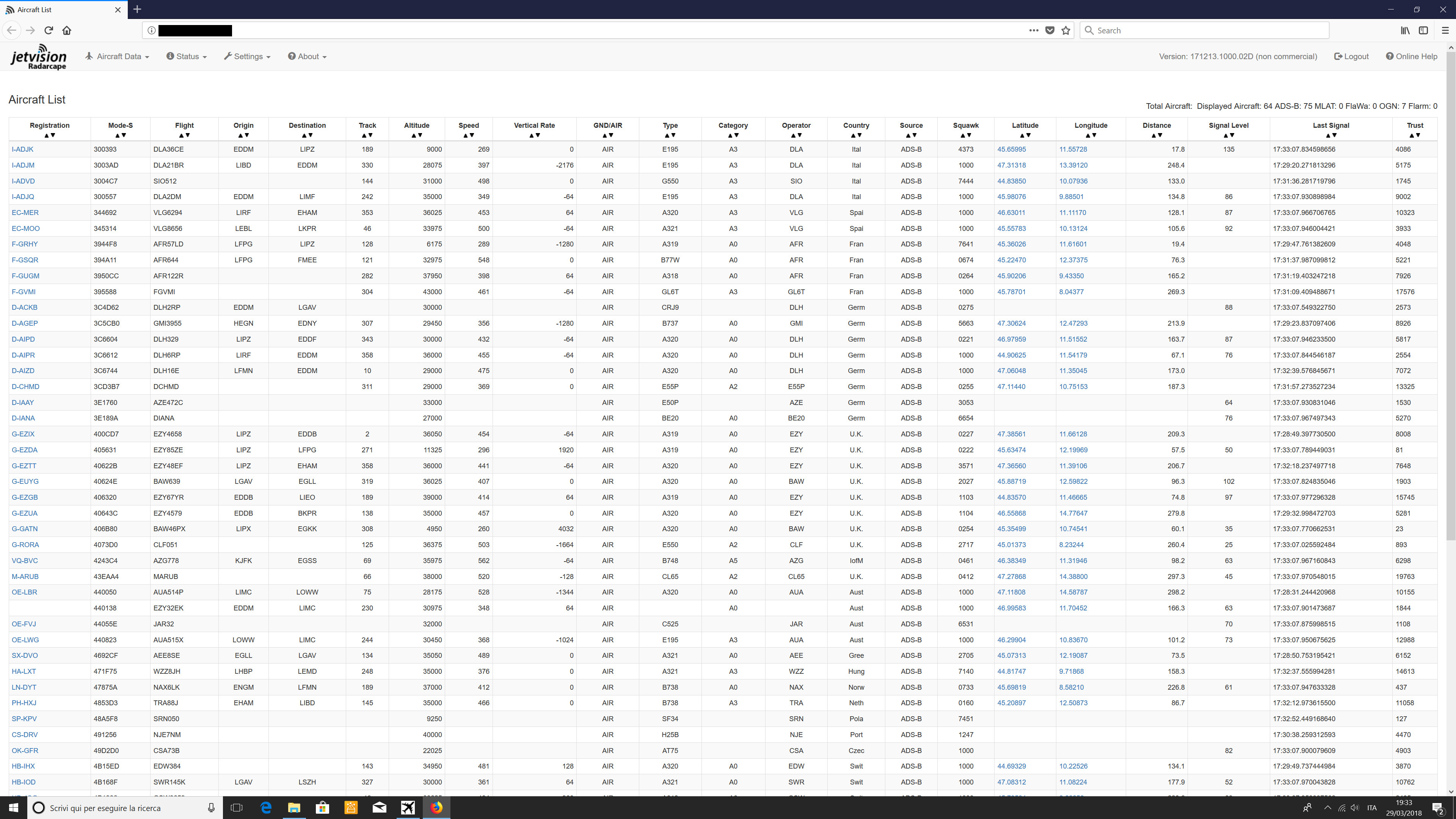Screen dimensions: 1456x819
Task: Sort by Flight column arrows
Action: [x=184, y=136]
